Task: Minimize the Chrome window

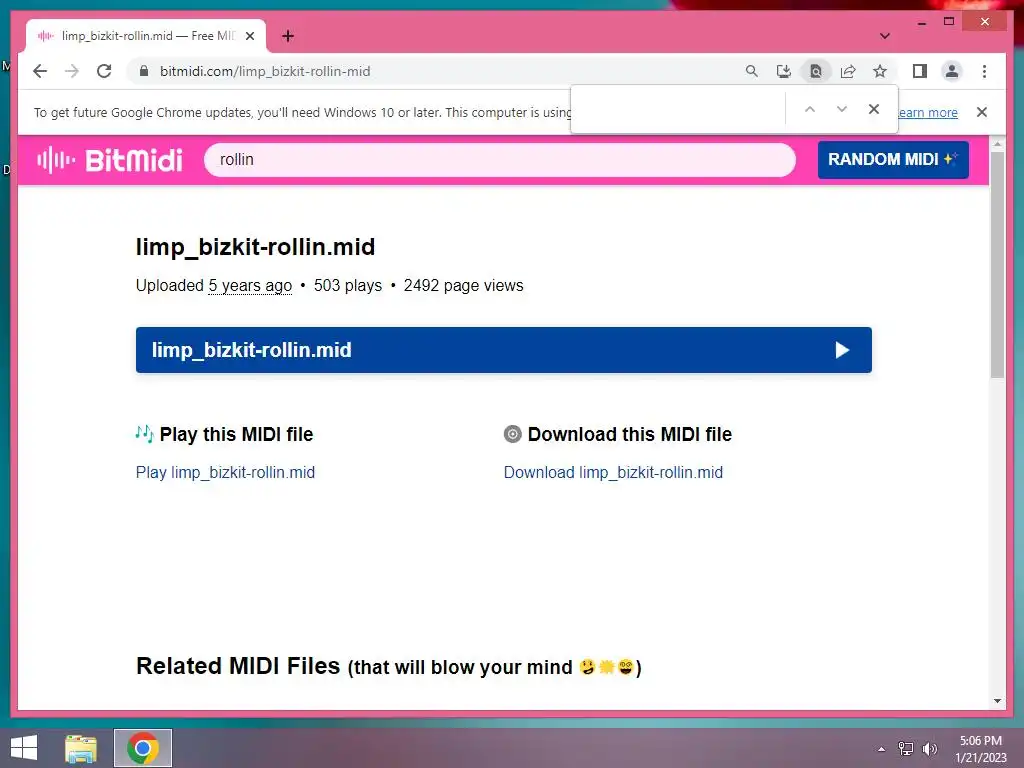Action: tap(921, 22)
